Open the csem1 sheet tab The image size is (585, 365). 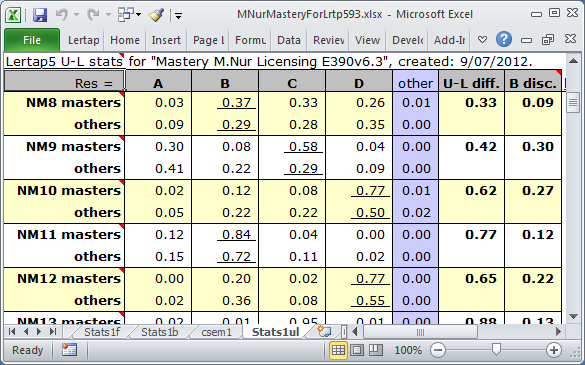[x=216, y=332]
